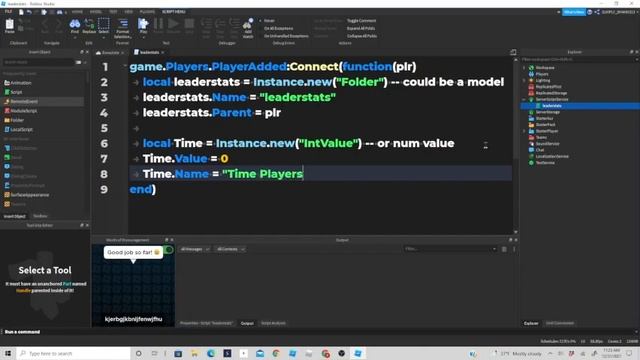Collapse the ServerScriptService tree node
Screen dimensions: 640x360
524,100
